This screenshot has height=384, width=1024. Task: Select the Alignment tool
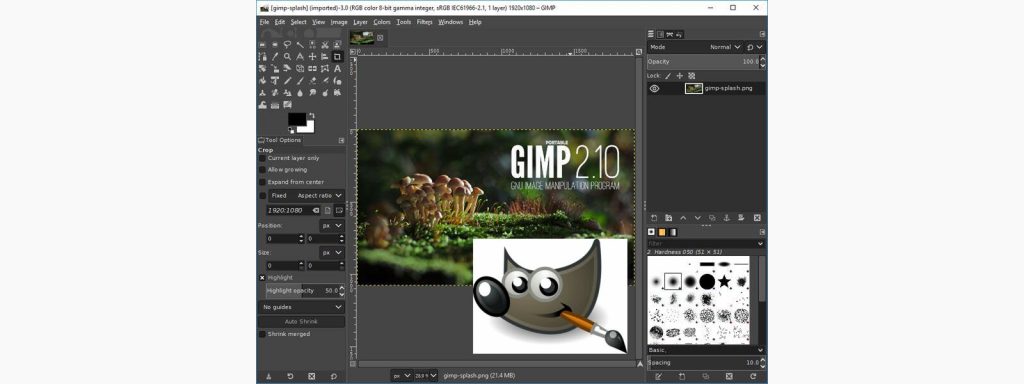click(x=325, y=56)
